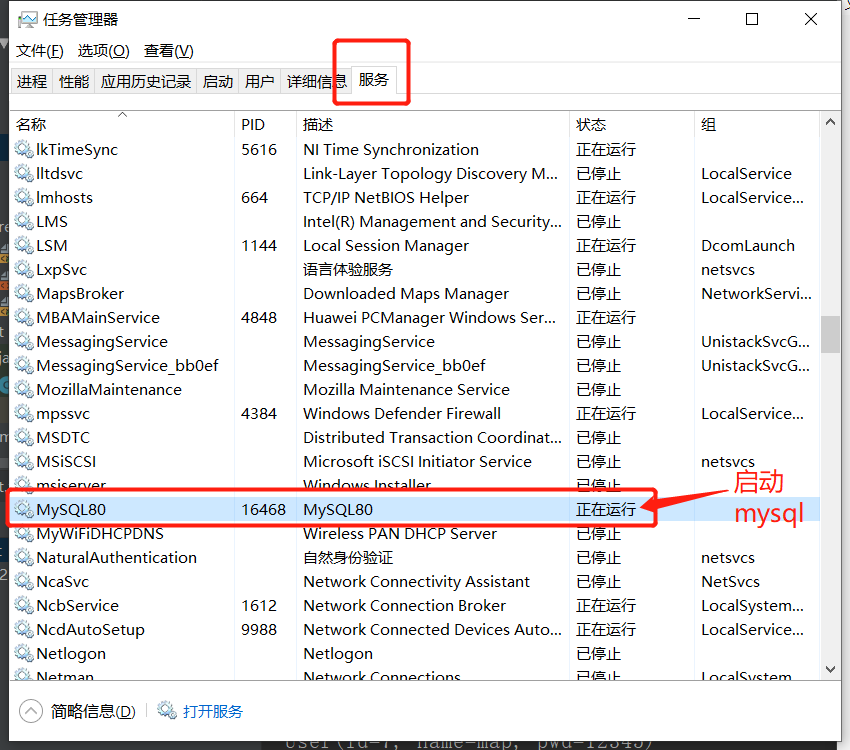The image size is (850, 750).
Task: Open the 文件(F) menu
Action: pos(40,51)
